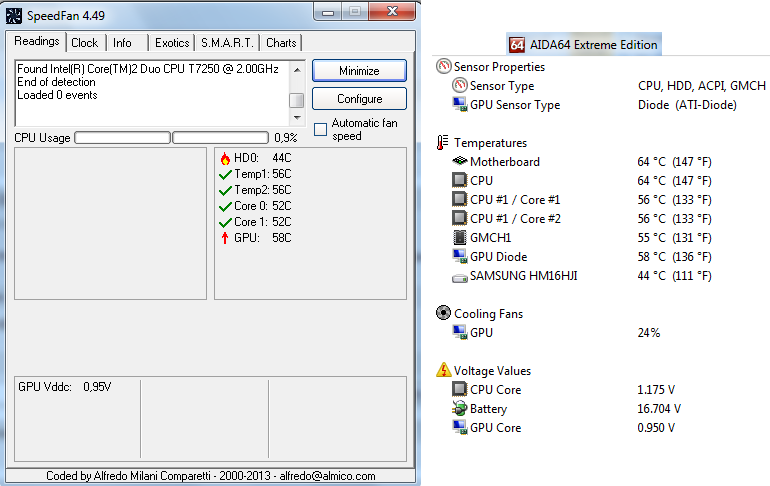Image resolution: width=770 pixels, height=486 pixels.
Task: Click the GPU Sensor Type monitor icon
Action: (460, 105)
